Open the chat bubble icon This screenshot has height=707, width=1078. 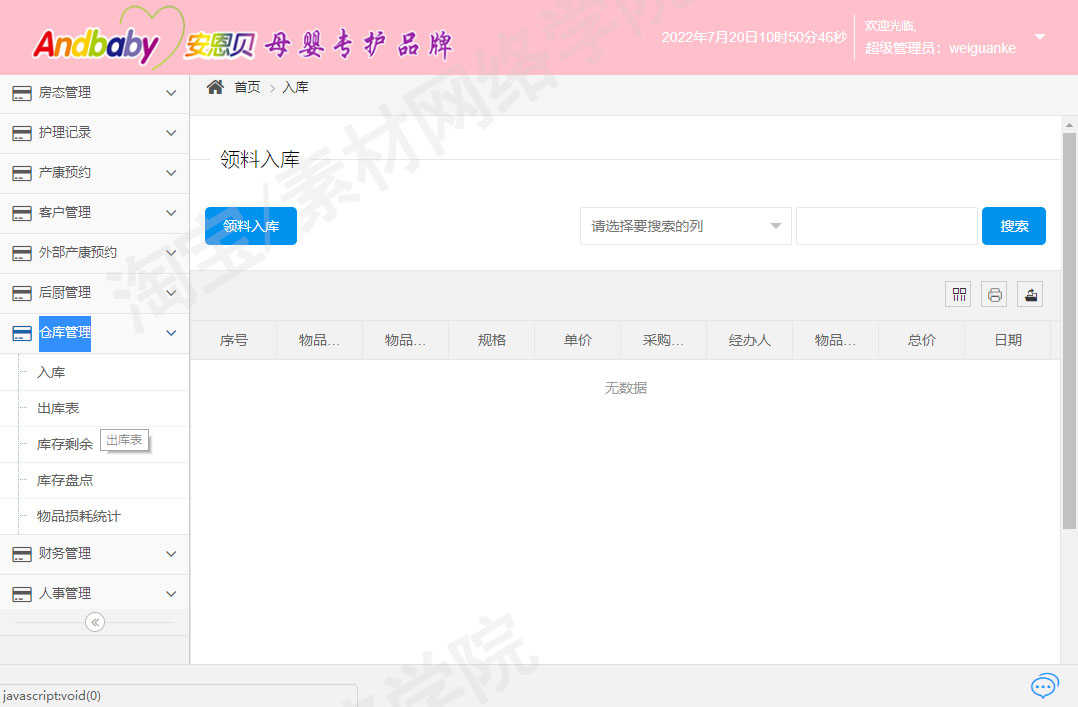(x=1044, y=685)
